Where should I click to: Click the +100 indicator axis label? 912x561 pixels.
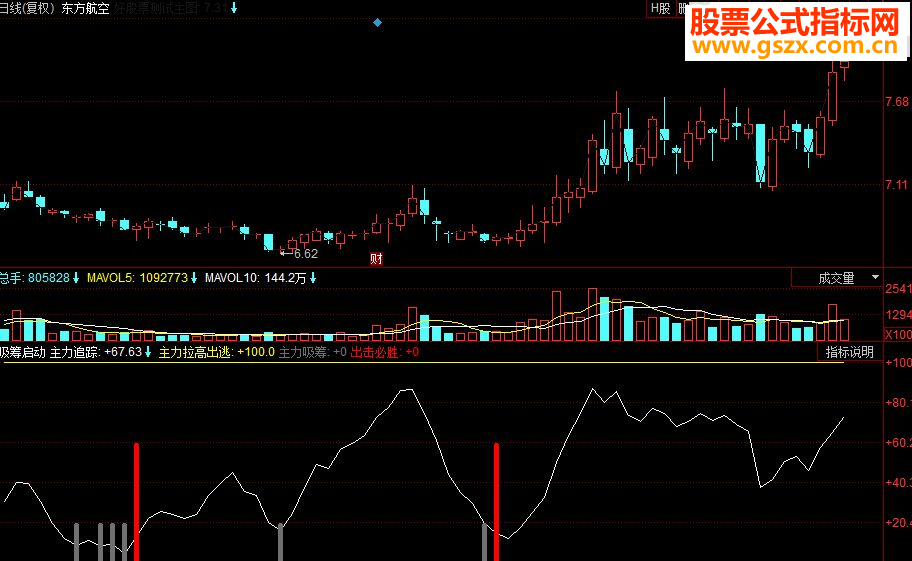pos(898,362)
